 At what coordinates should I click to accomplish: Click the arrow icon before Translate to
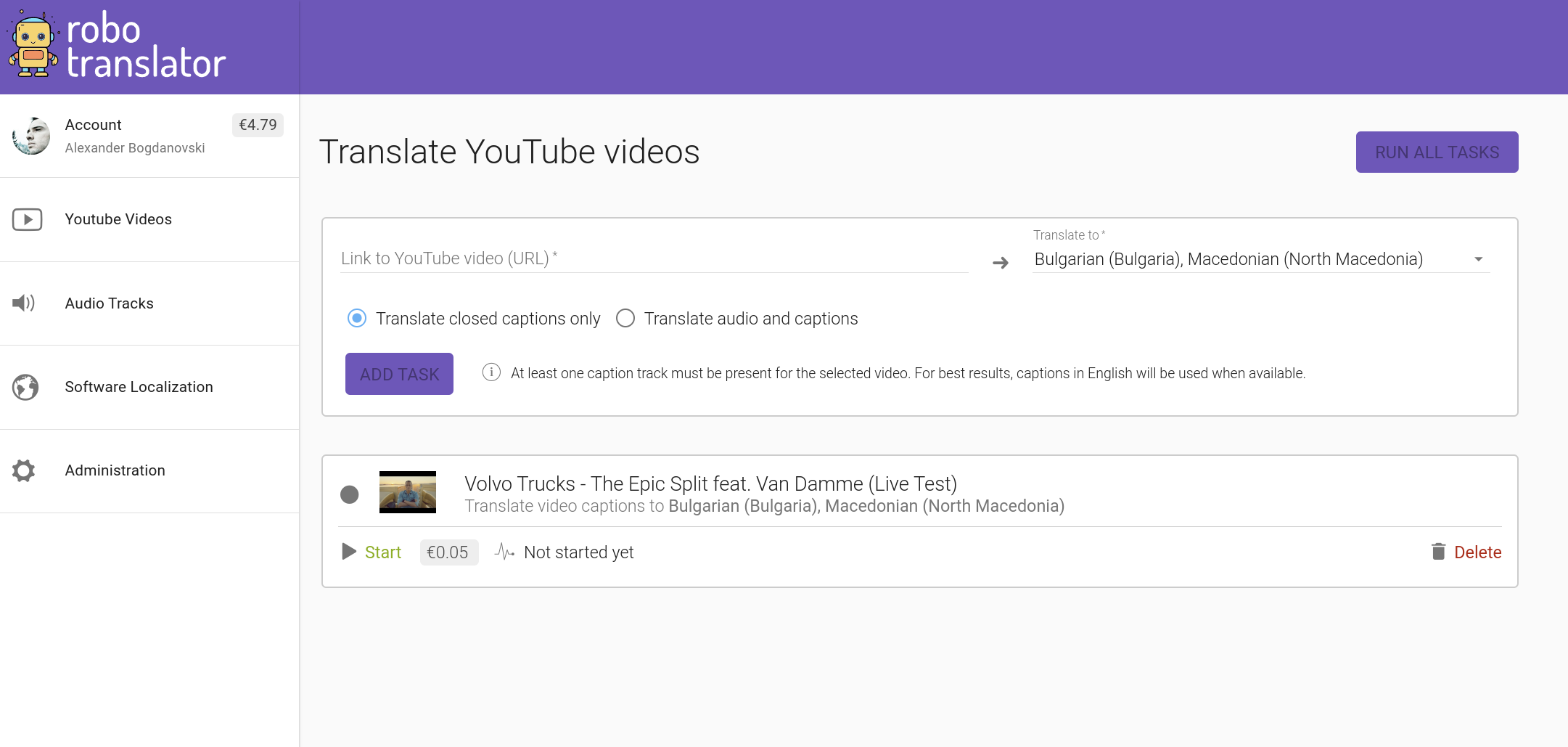pyautogui.click(x=1001, y=262)
